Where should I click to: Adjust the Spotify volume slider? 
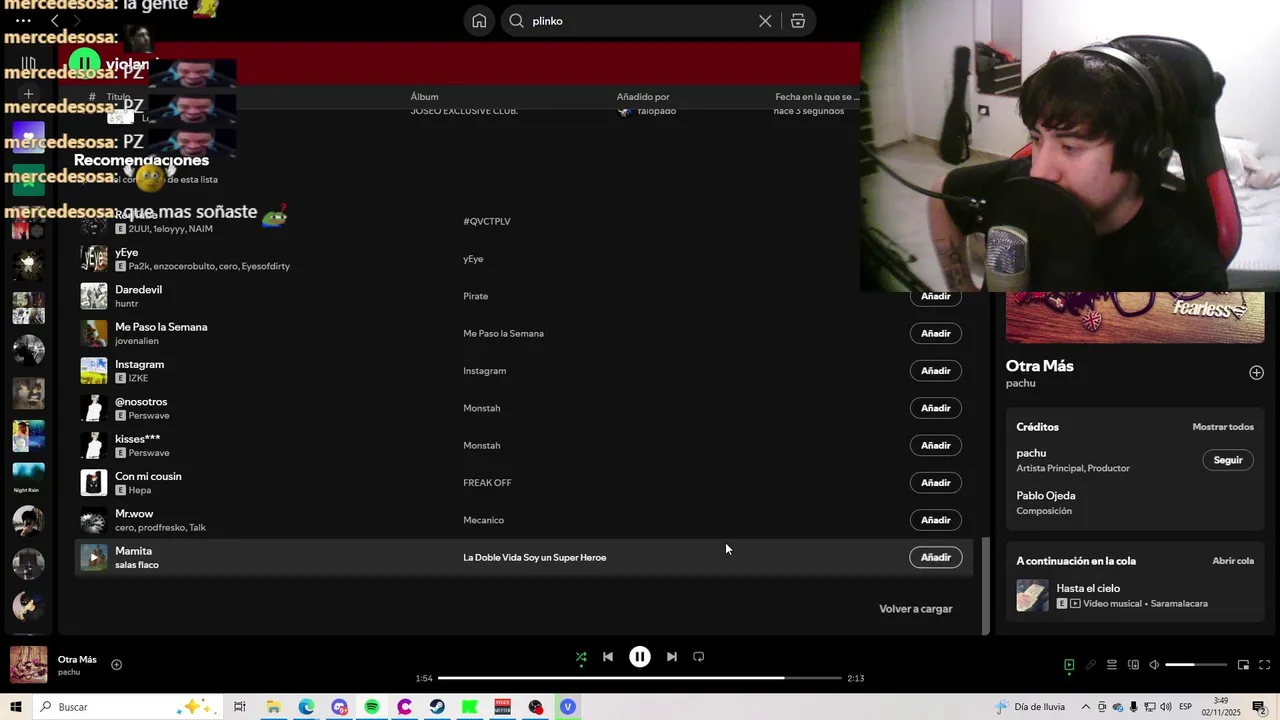pos(1196,665)
